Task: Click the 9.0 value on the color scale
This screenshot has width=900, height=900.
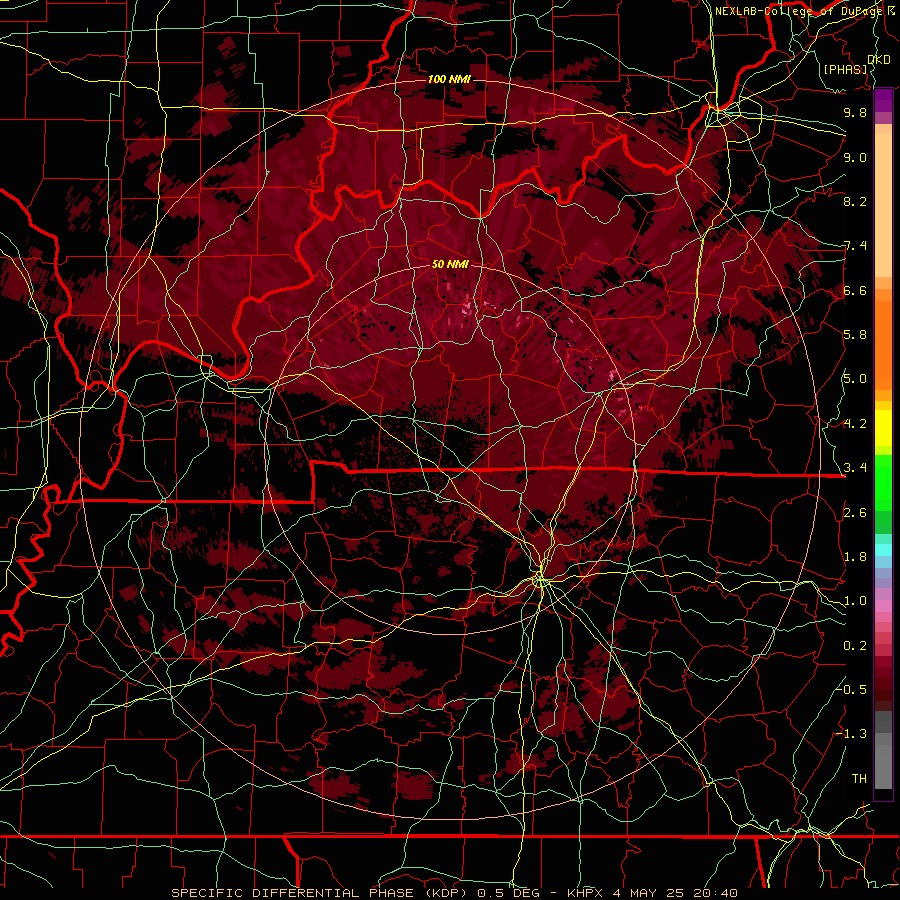Action: 855,157
